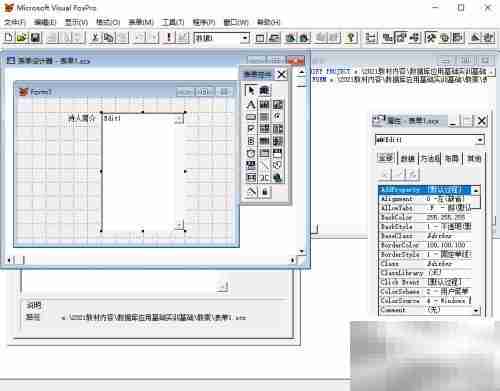Screen dimensions: 500x391
Task: Toggle the Form Controls Toolbar icon
Action: 430,38
